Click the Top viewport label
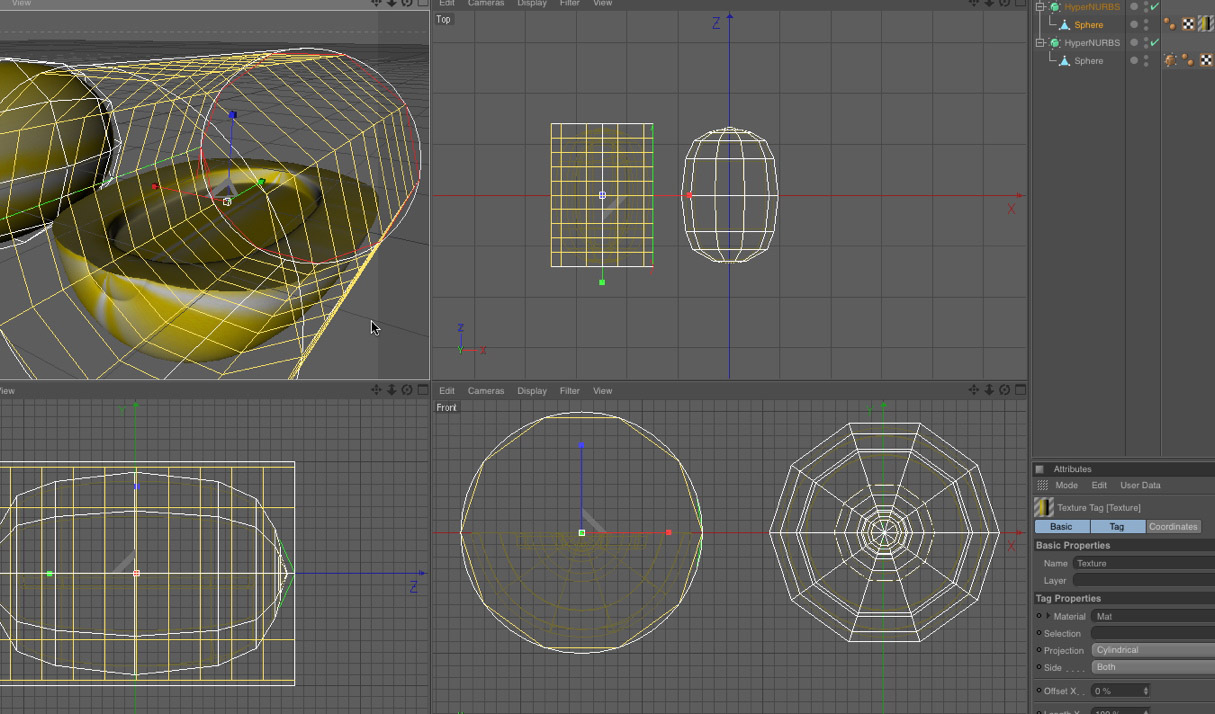Screen dimensions: 1215x714 pos(443,19)
